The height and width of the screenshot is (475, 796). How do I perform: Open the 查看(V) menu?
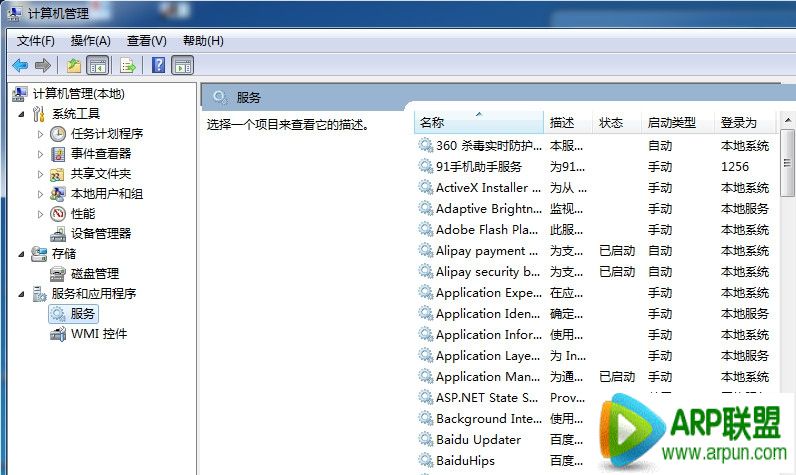147,41
